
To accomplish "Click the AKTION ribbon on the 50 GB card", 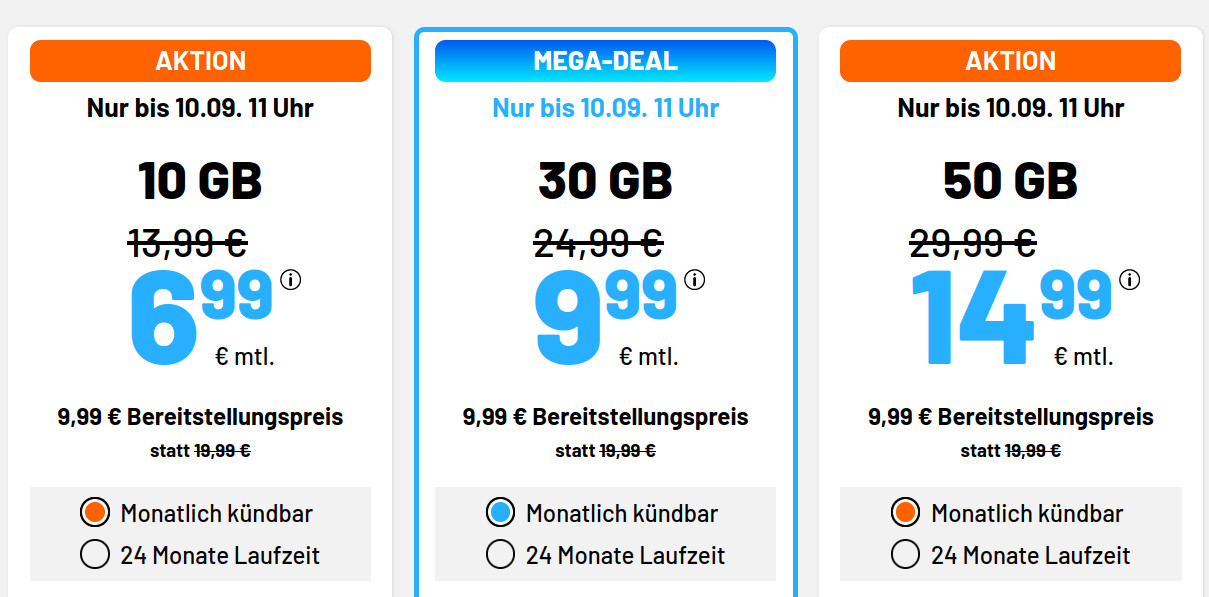I will pyautogui.click(x=1009, y=60).
